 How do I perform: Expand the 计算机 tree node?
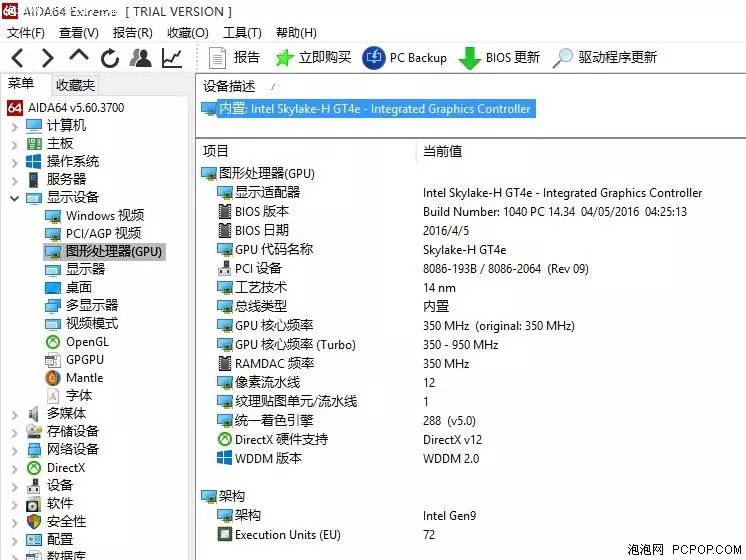coord(15,127)
